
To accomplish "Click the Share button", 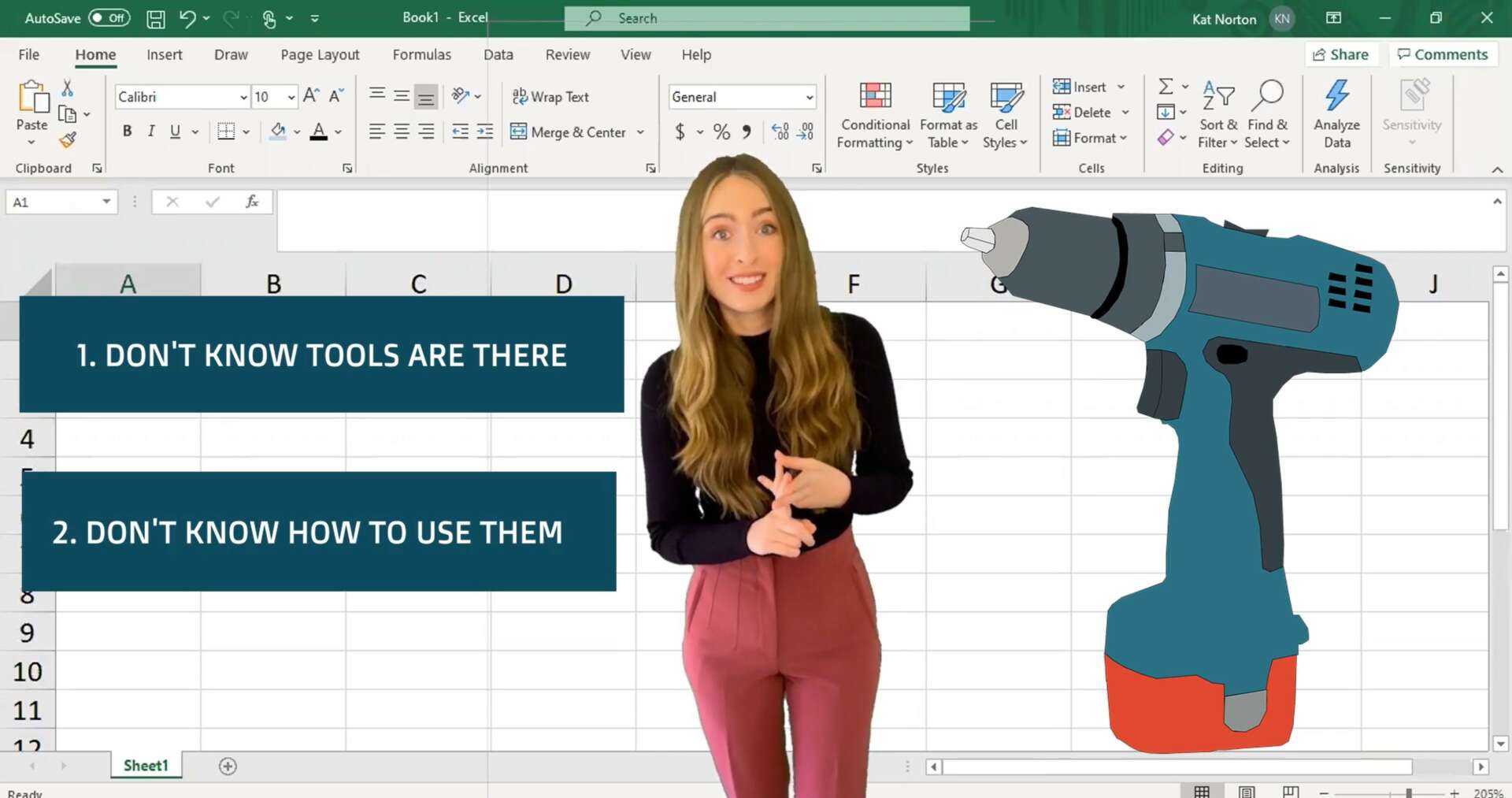I will point(1340,54).
